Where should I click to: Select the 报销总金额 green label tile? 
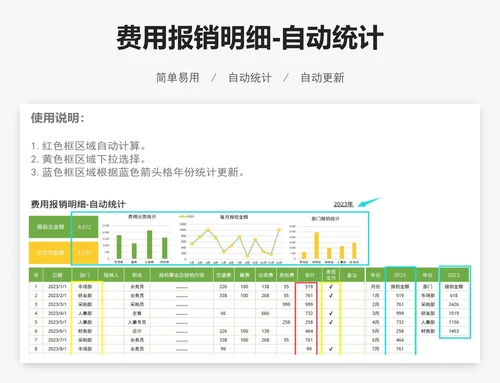50,227
